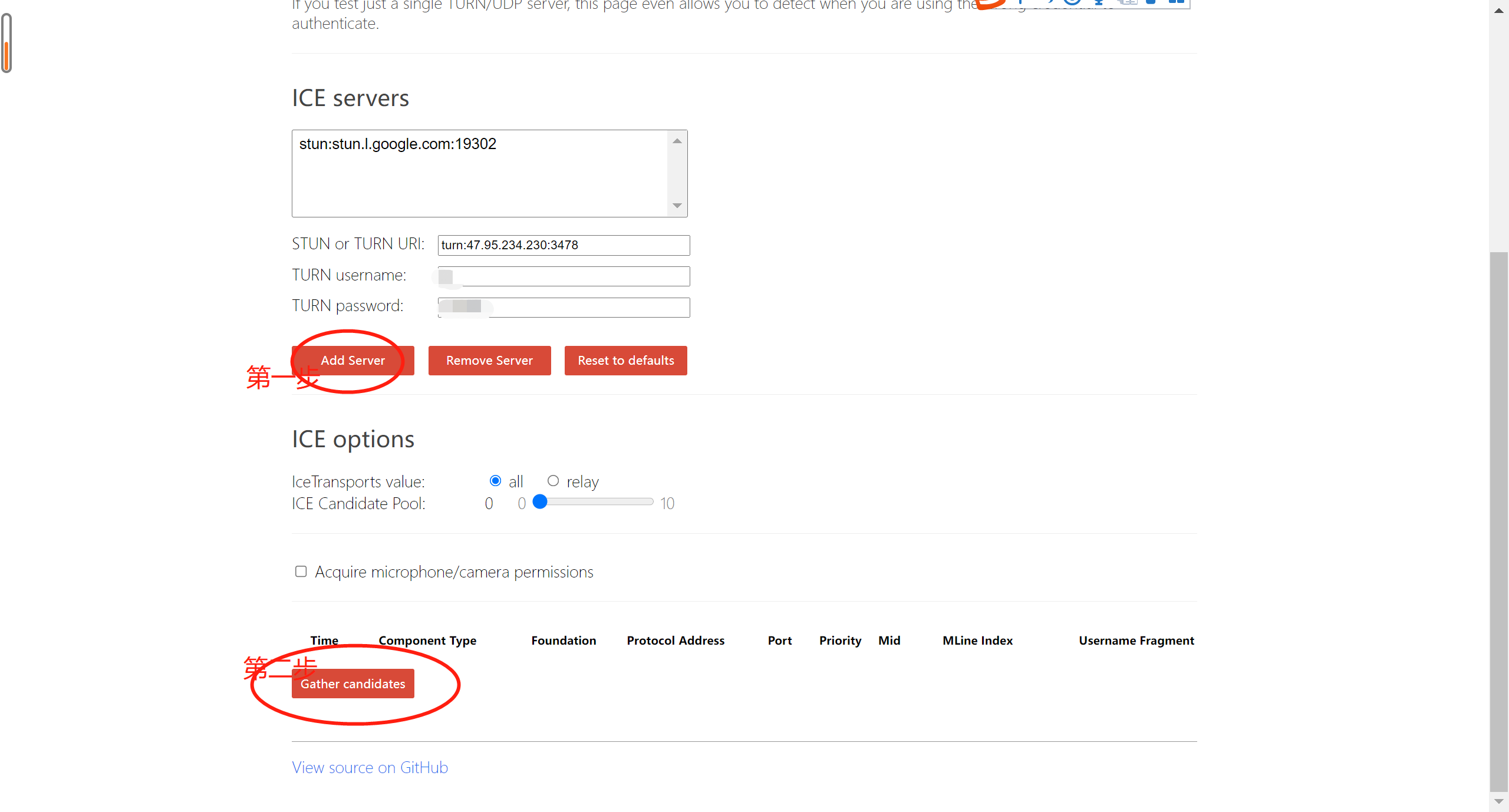Open View source on GitHub link
1509x812 pixels.
click(x=370, y=767)
